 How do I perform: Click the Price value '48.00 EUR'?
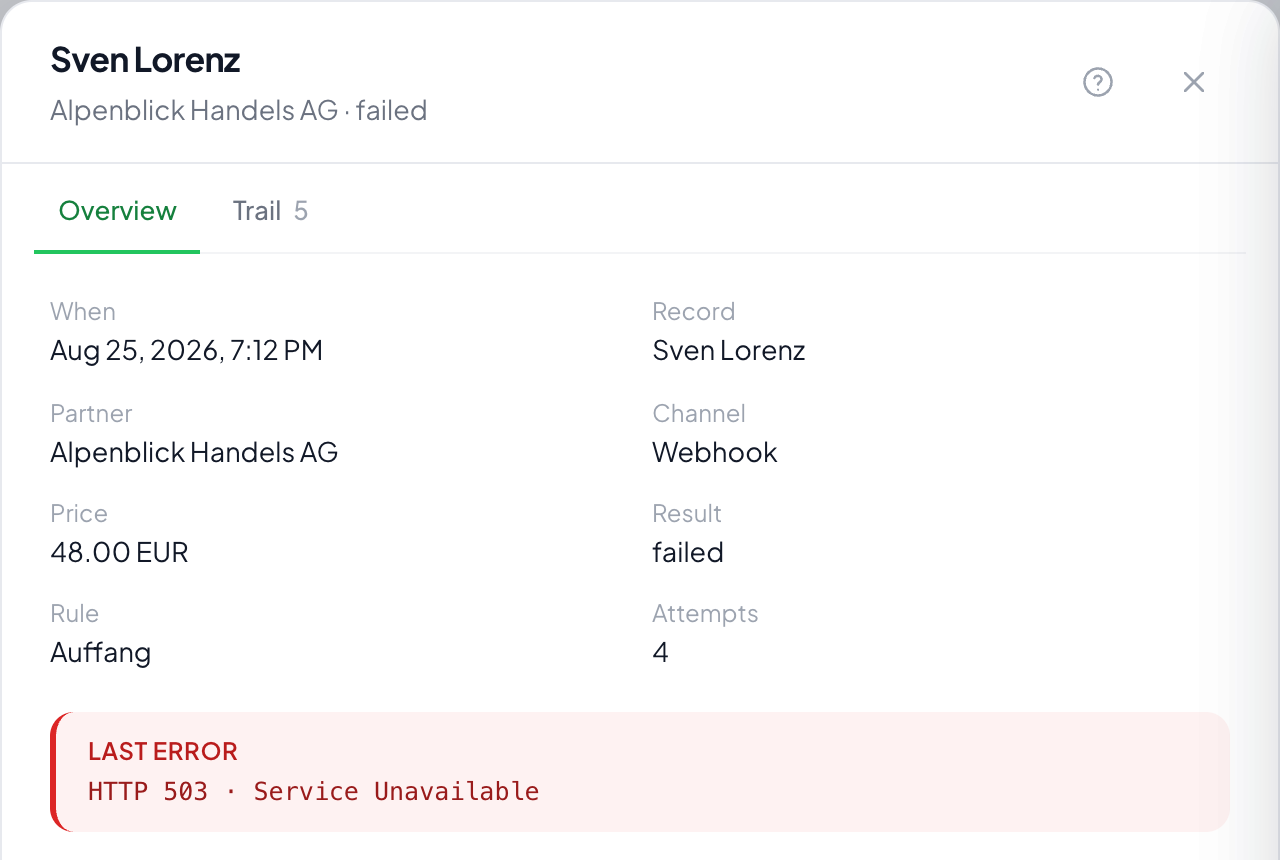click(x=119, y=553)
